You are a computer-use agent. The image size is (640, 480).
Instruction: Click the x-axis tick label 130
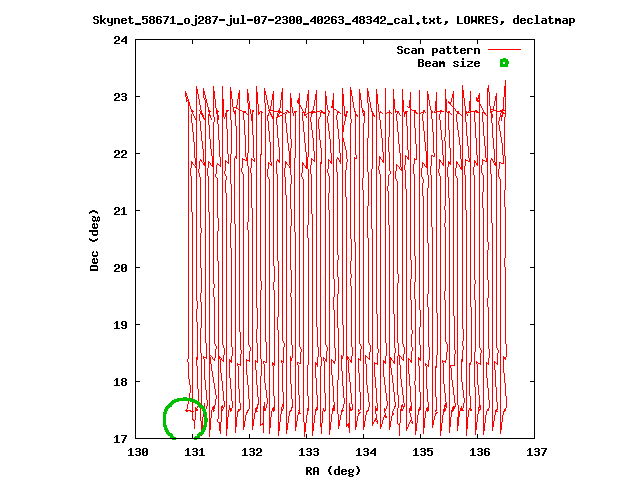click(138, 452)
